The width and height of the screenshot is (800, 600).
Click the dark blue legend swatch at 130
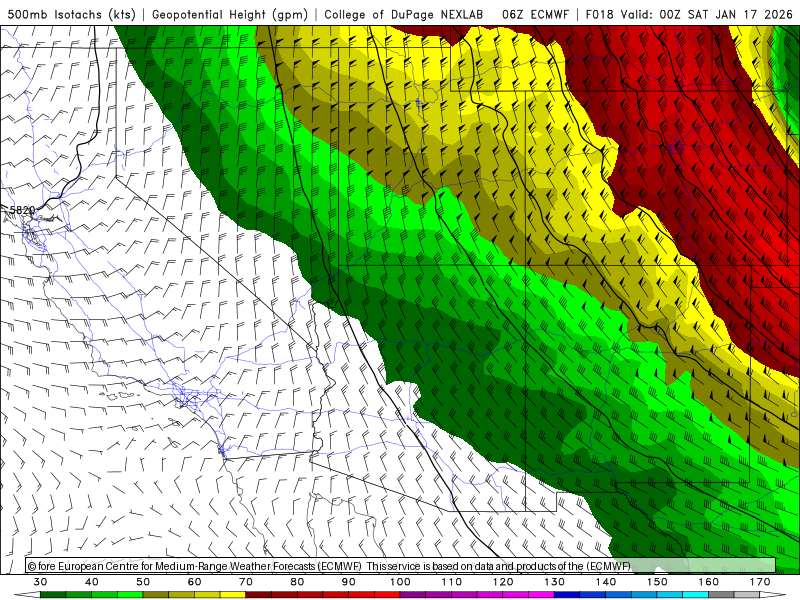click(x=567, y=595)
